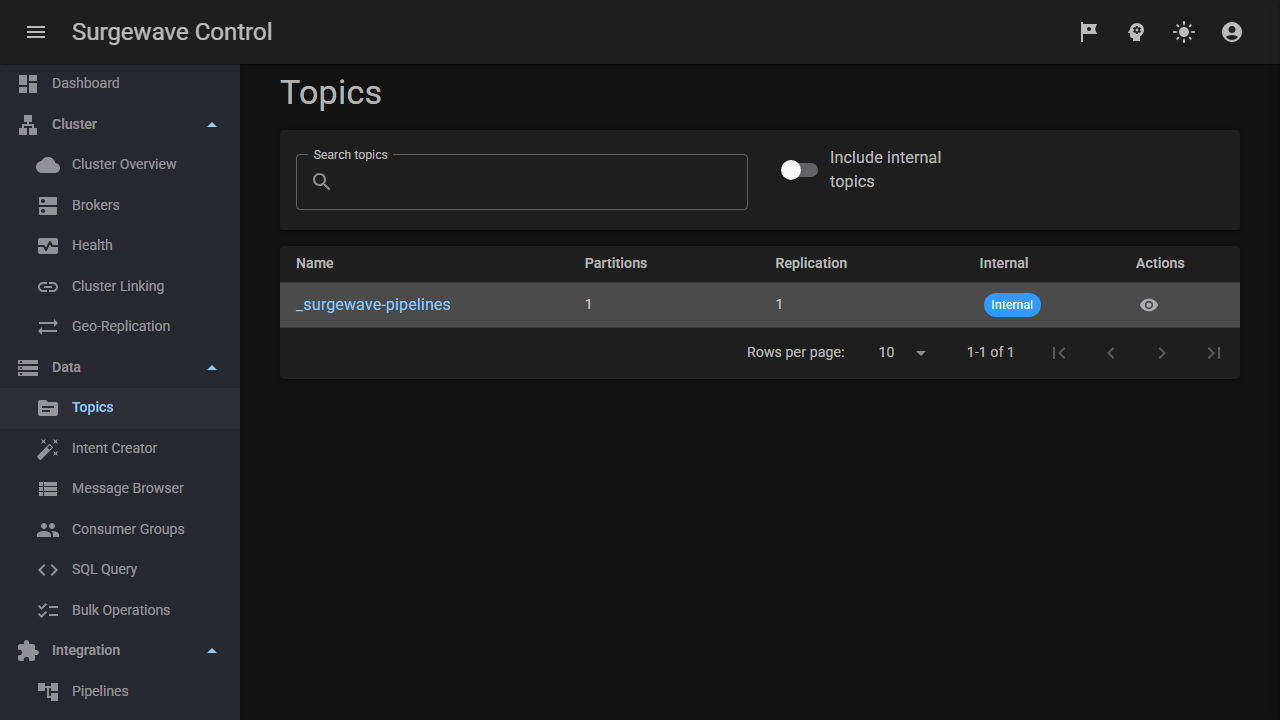1280x720 pixels.
Task: Click the Health monitor icon
Action: pos(48,246)
